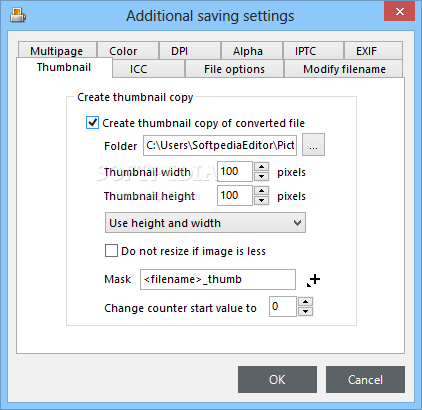This screenshot has height=410, width=422.
Task: Decrease Thumbnail height with down arrow
Action: (262, 200)
